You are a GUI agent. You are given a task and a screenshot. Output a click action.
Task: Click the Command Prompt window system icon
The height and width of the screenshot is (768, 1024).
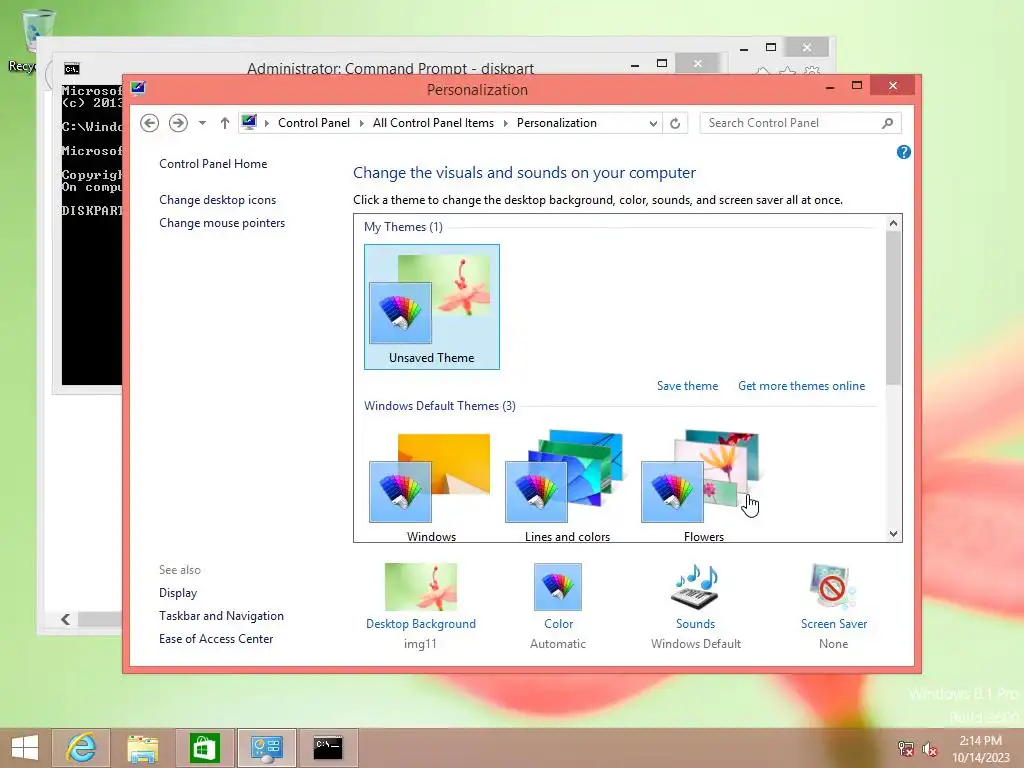click(x=72, y=69)
